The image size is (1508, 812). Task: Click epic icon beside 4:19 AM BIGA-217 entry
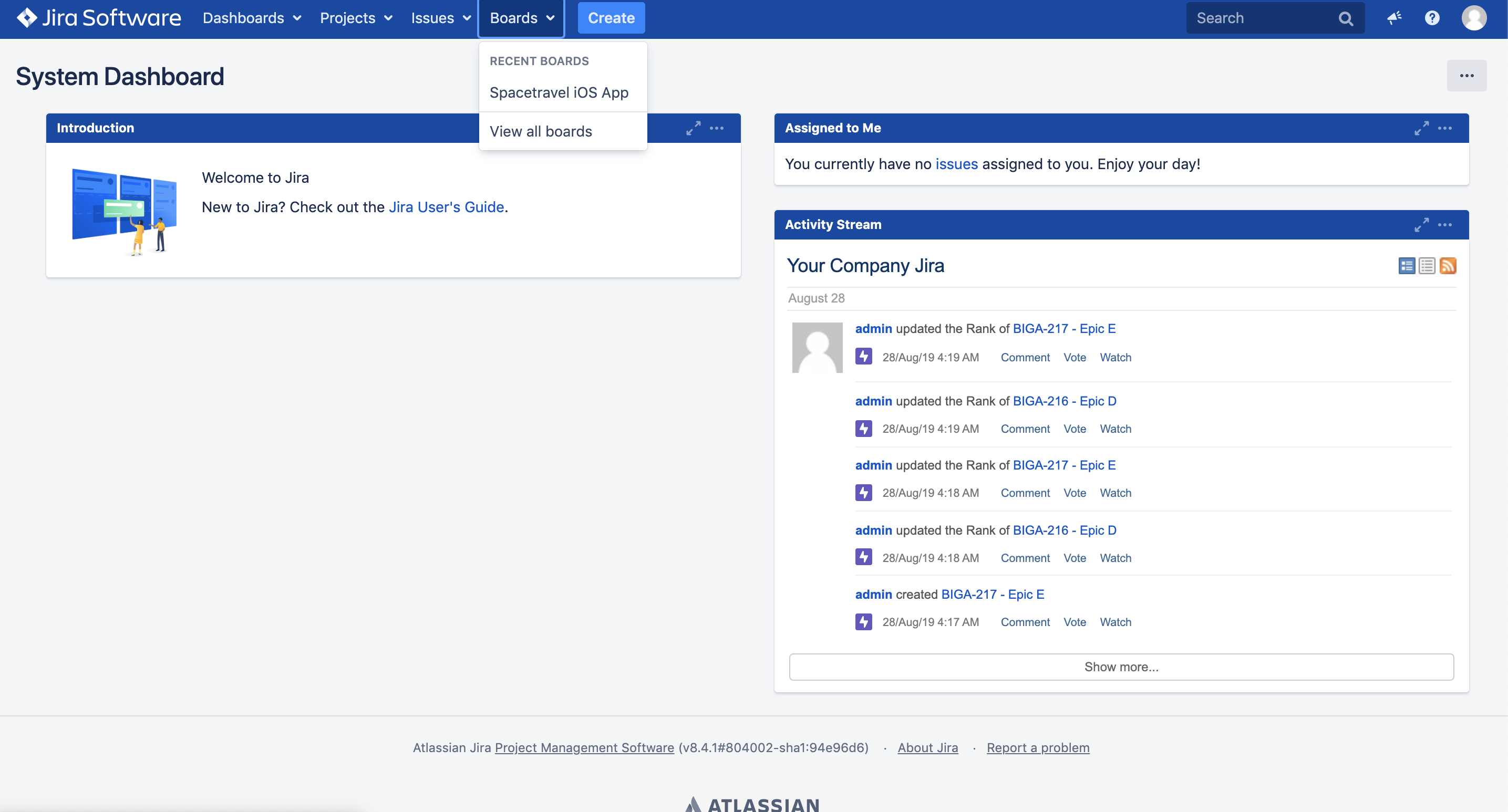click(x=863, y=356)
